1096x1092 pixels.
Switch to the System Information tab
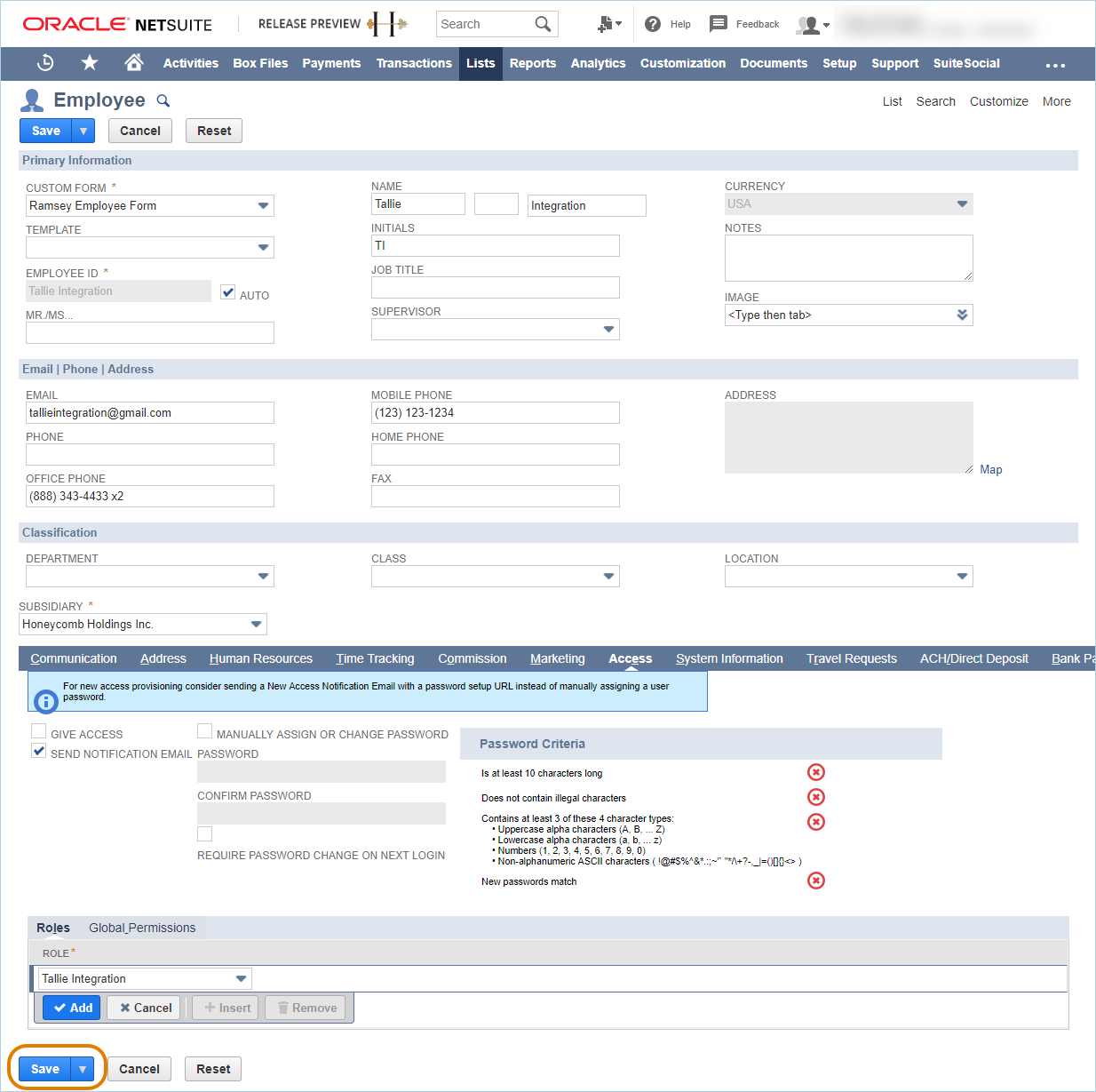(x=729, y=658)
